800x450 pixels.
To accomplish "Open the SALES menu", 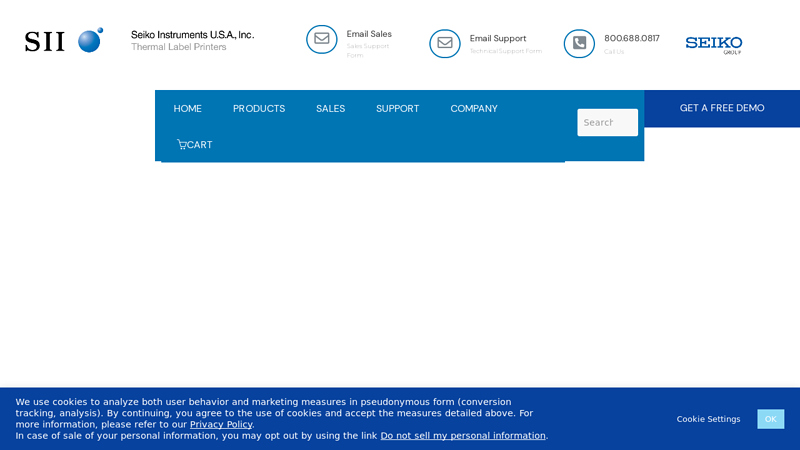I will (x=330, y=109).
